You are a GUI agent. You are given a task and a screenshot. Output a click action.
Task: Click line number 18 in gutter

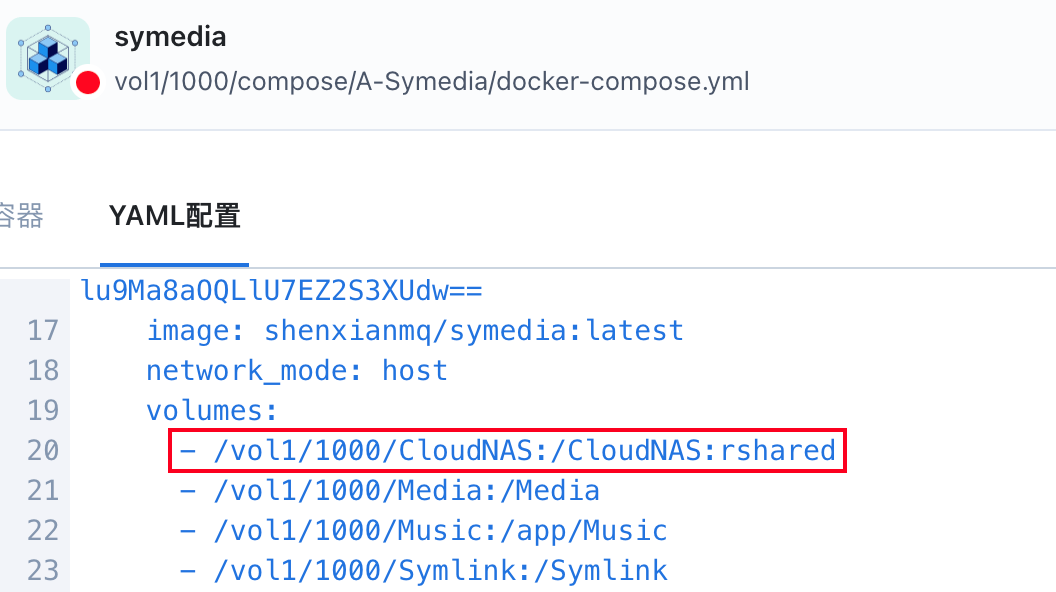42,371
